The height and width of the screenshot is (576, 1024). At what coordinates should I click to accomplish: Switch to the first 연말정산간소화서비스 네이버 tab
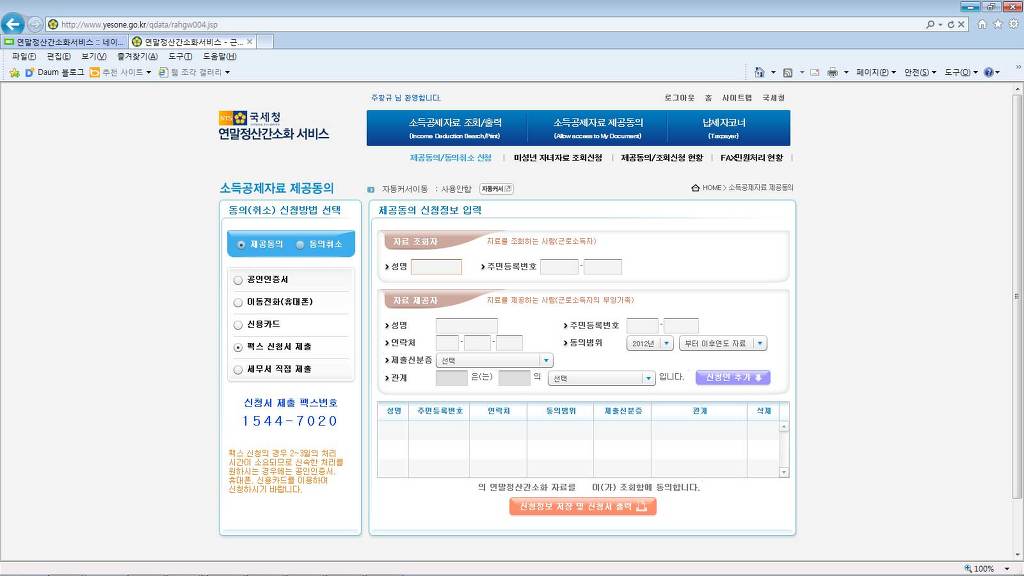click(x=64, y=42)
